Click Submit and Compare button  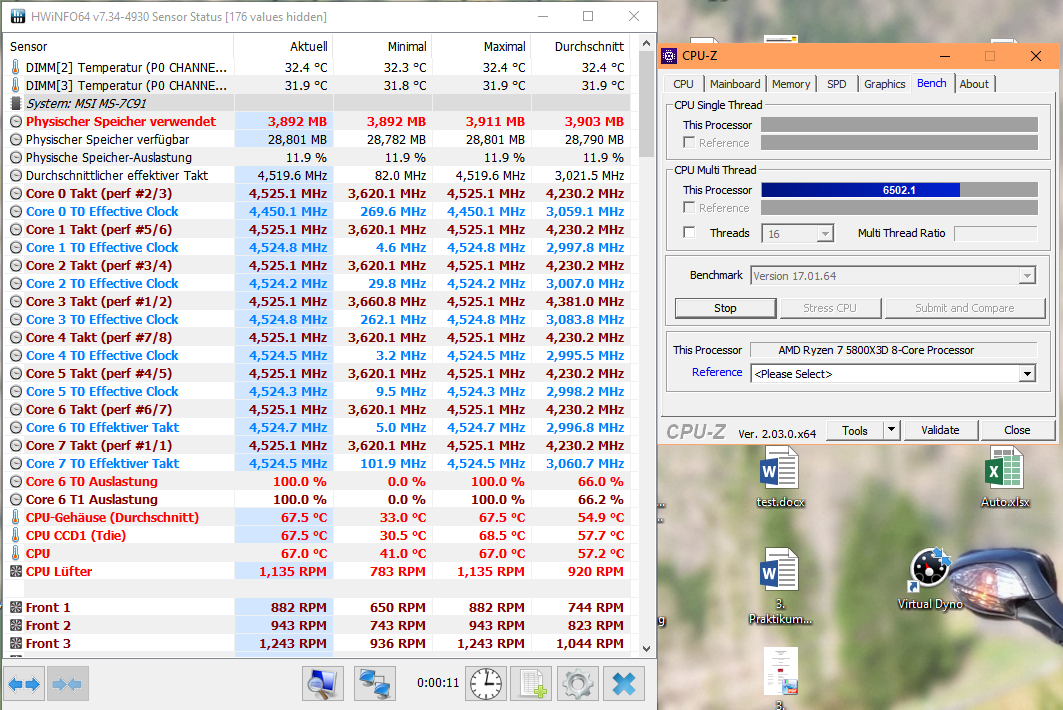point(965,308)
